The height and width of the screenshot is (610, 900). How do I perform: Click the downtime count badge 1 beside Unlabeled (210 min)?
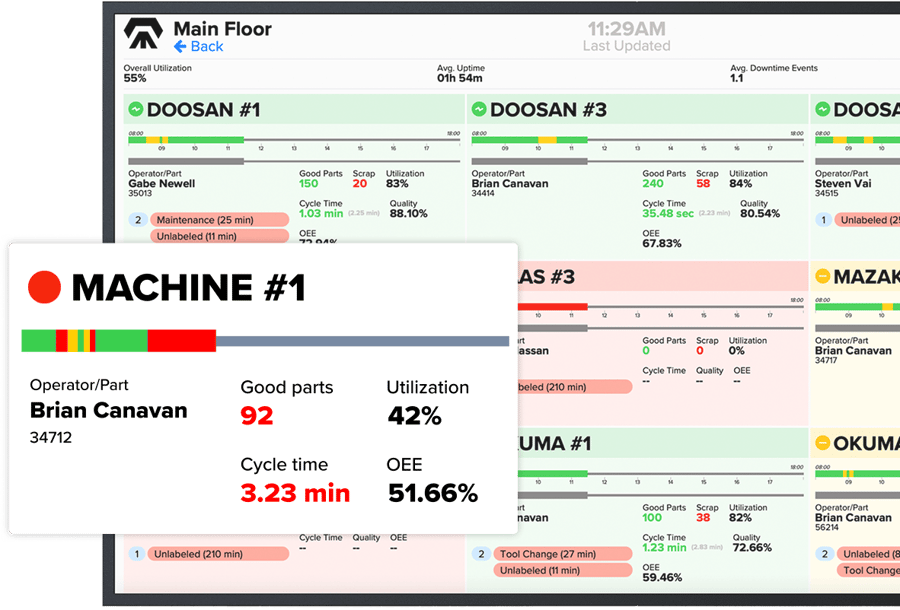136,554
